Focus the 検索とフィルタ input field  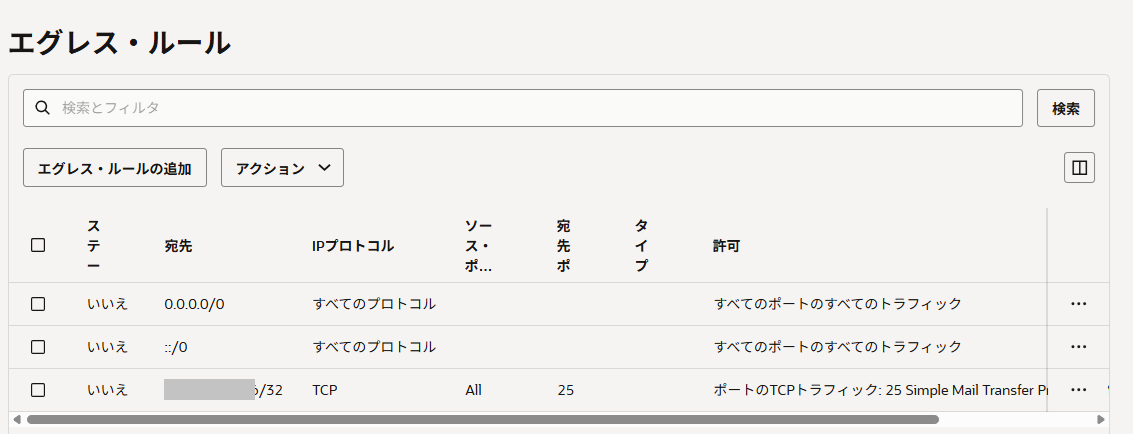530,108
